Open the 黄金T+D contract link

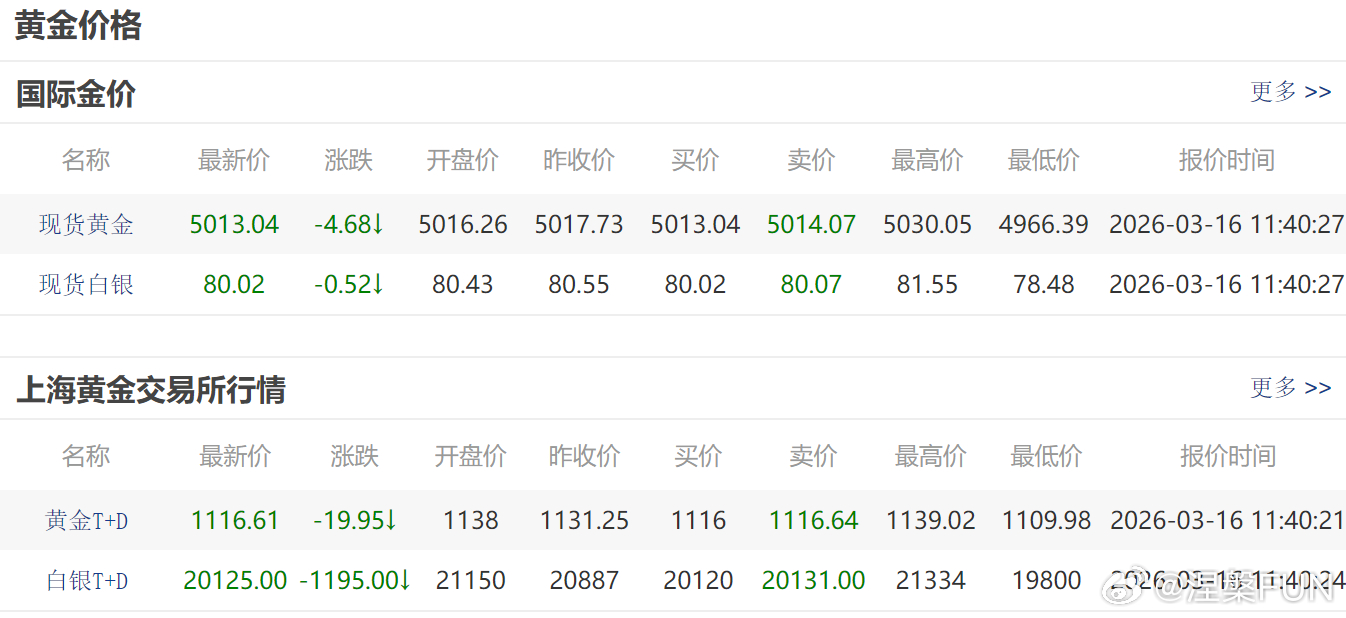click(x=86, y=520)
